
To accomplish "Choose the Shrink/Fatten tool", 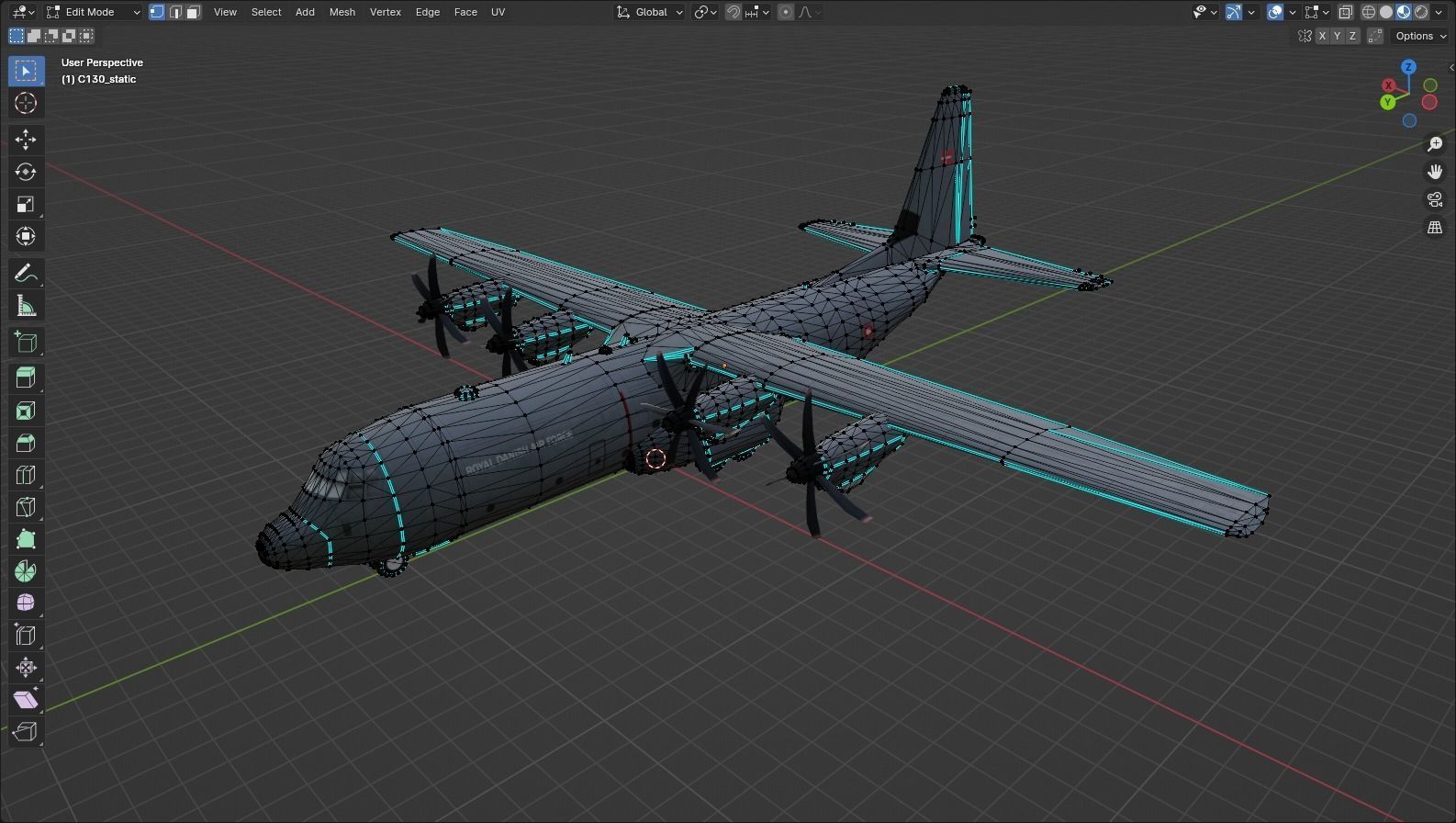I will tap(26, 667).
